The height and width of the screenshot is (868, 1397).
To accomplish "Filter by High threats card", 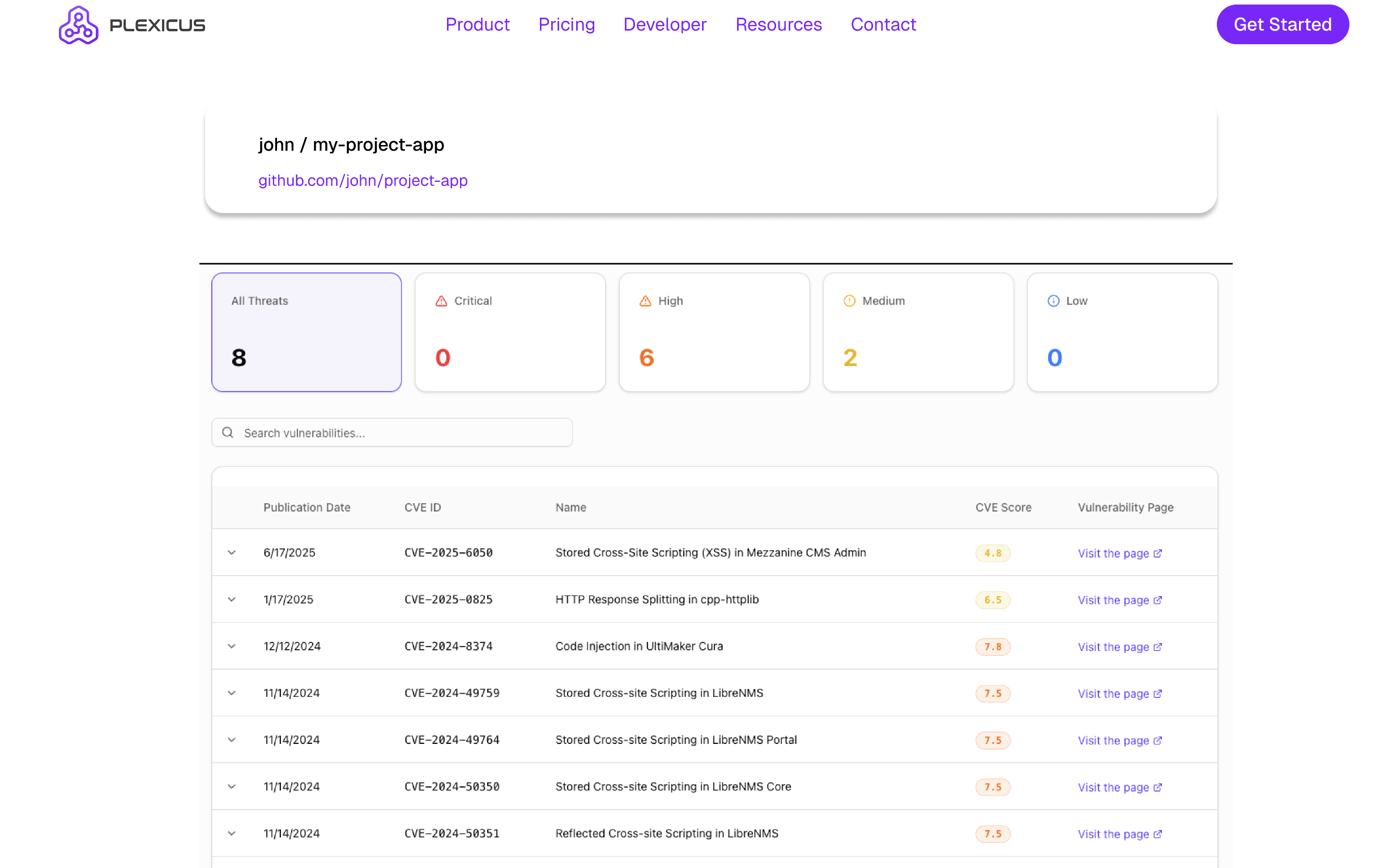I will pos(714,332).
